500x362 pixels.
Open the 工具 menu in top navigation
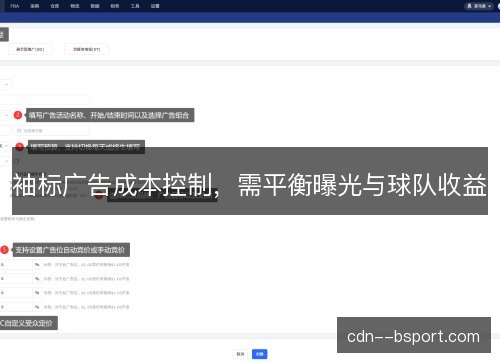pyautogui.click(x=135, y=6)
